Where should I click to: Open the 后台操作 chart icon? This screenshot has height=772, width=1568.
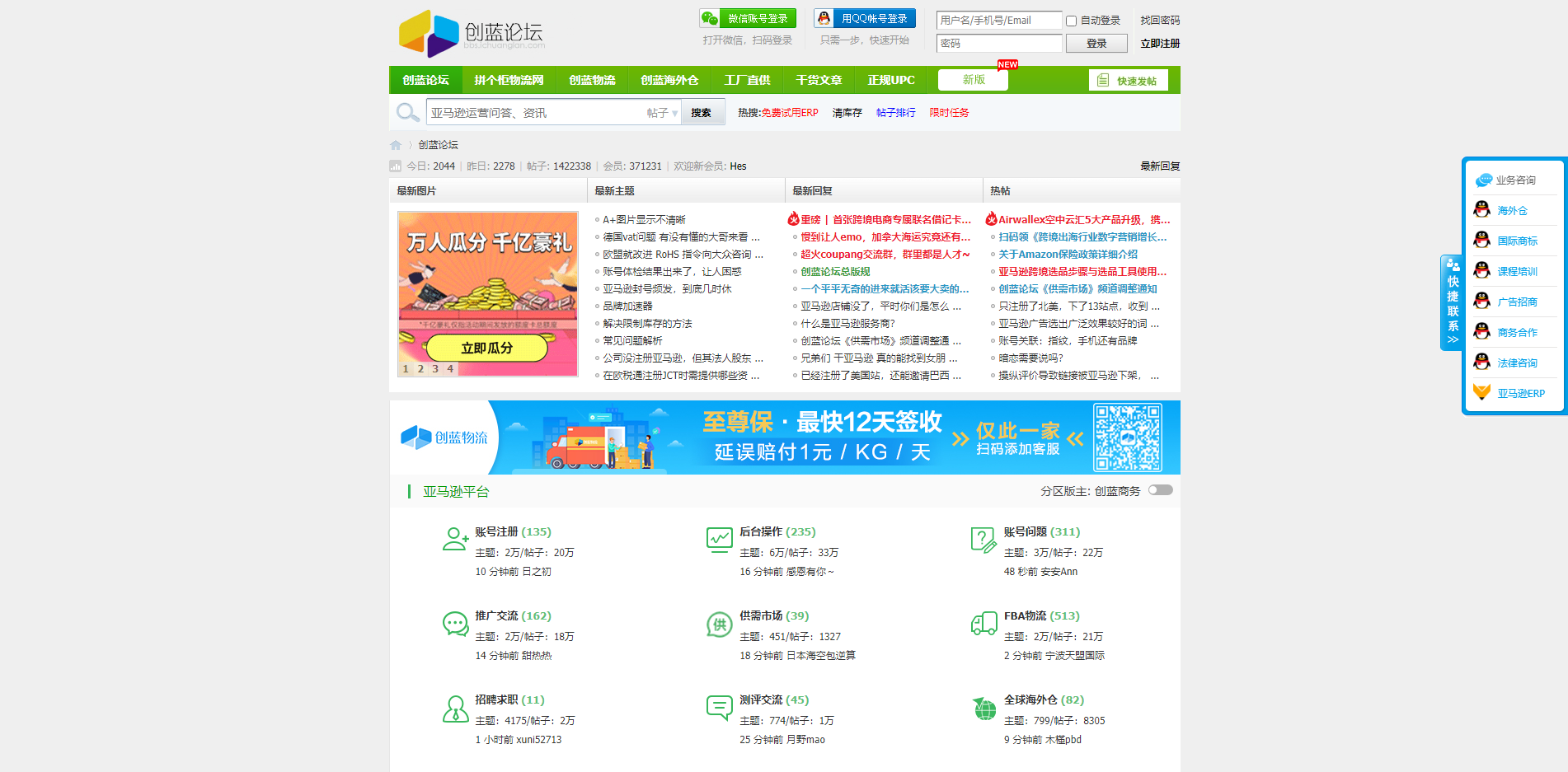(720, 539)
